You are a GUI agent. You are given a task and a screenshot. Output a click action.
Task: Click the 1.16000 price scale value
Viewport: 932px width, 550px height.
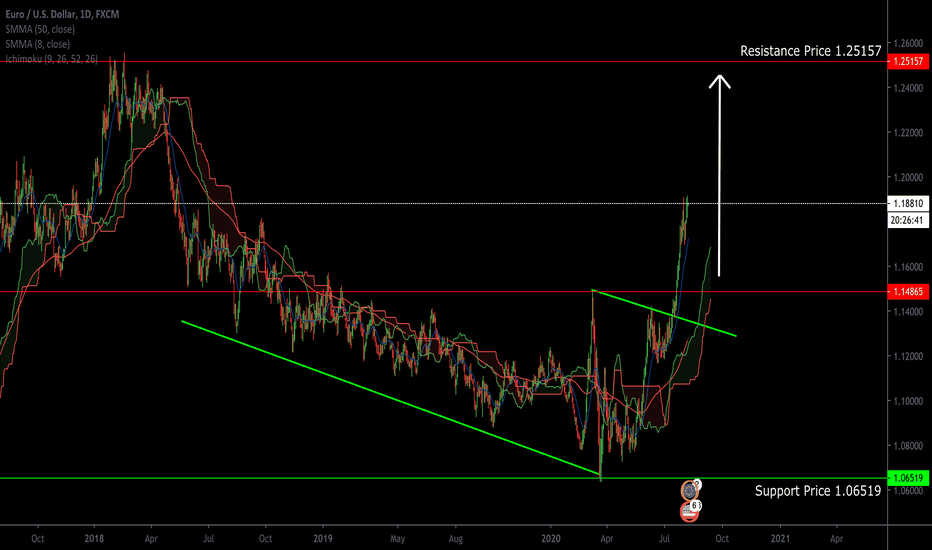(x=909, y=267)
